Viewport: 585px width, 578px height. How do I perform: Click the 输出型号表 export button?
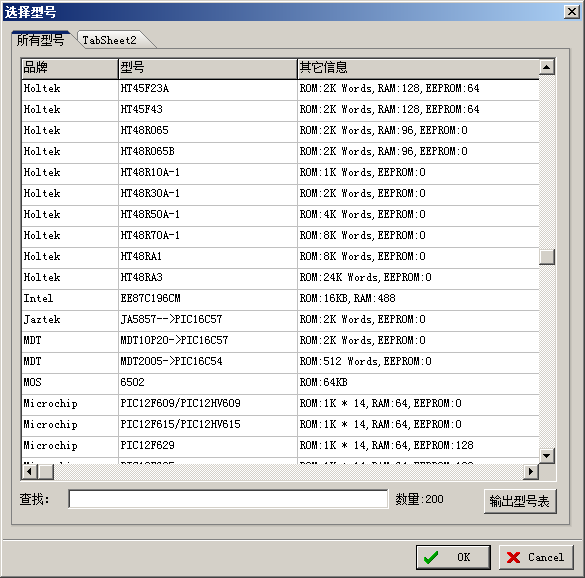coord(520,501)
